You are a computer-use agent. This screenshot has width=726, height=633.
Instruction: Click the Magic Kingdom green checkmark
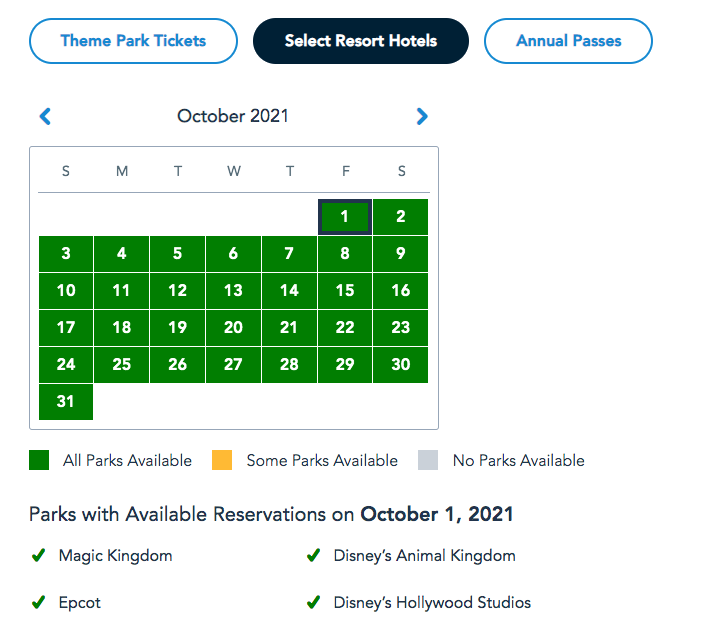[39, 555]
